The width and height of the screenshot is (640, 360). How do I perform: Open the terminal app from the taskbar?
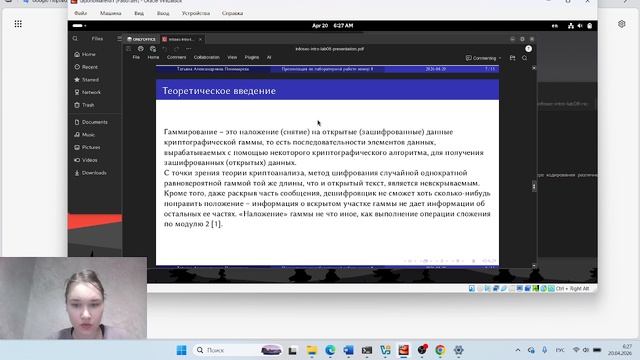(x=367, y=350)
